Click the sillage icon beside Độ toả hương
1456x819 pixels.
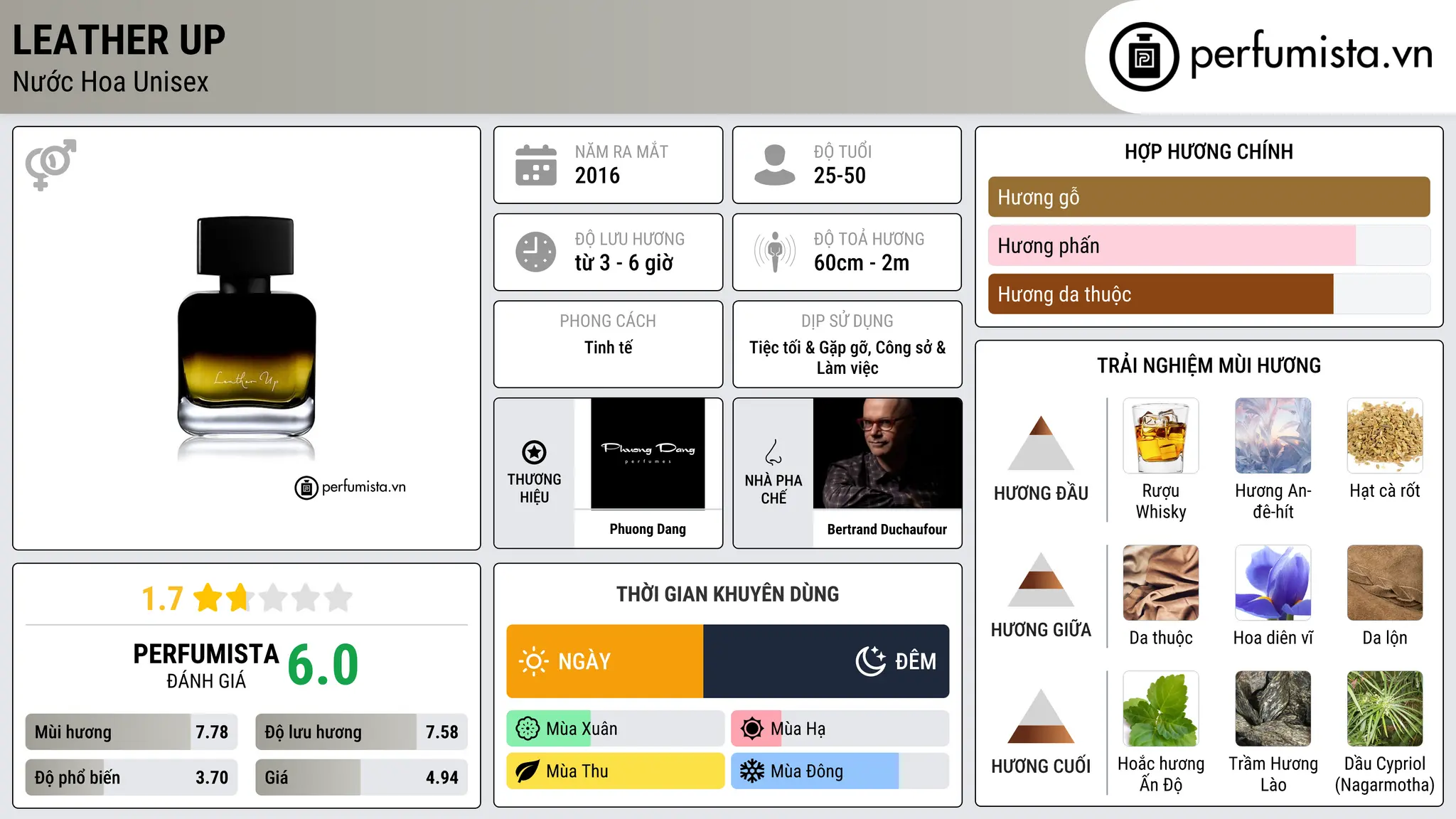pyautogui.click(x=774, y=252)
